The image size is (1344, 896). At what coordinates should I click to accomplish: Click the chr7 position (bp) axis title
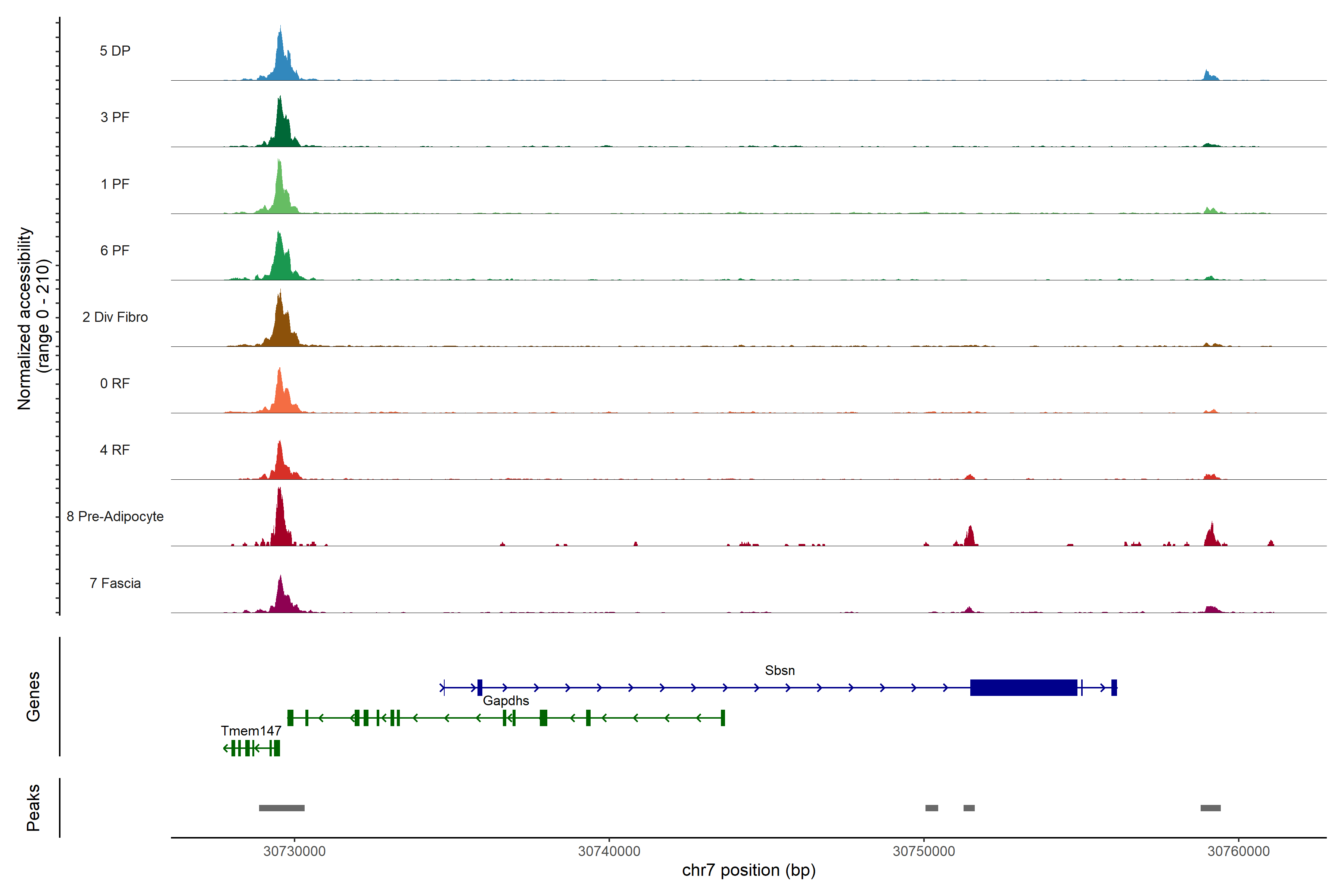coord(749,870)
